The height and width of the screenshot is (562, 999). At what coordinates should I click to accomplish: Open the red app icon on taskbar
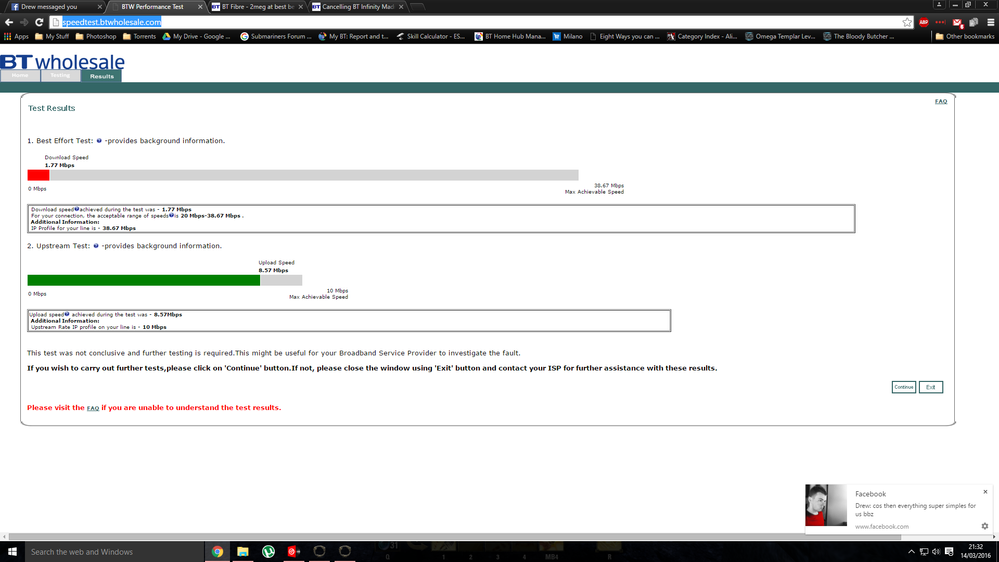(294, 552)
